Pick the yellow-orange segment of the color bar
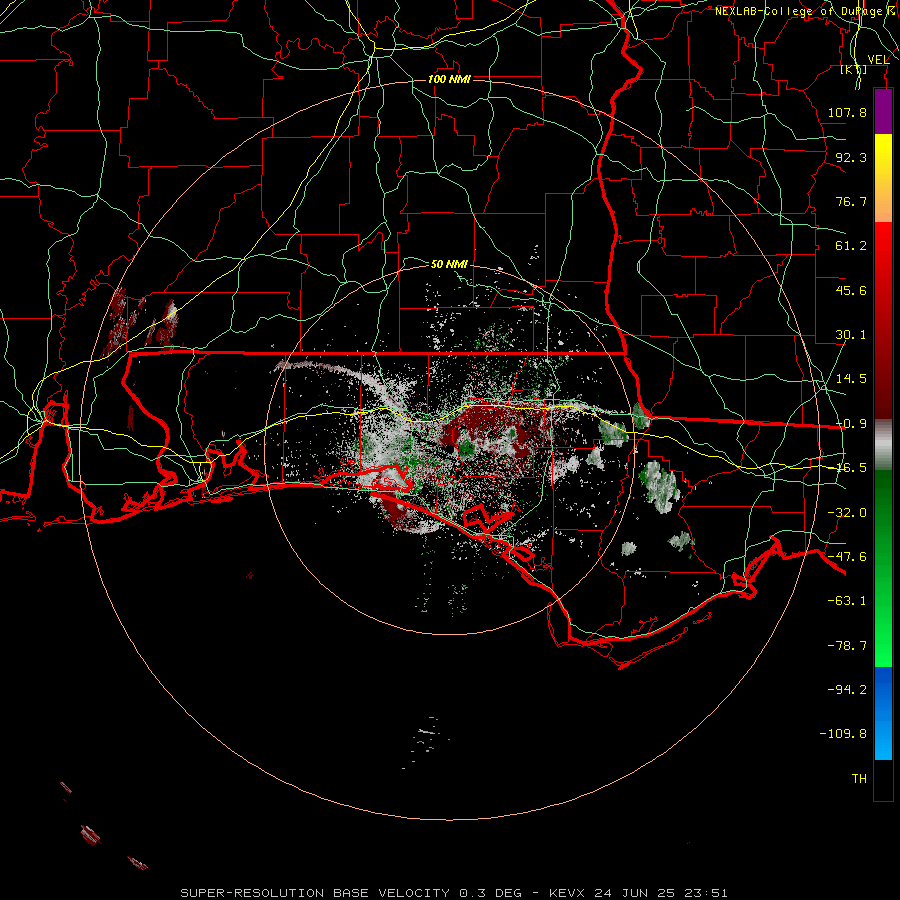Image resolution: width=900 pixels, height=900 pixels. pyautogui.click(x=883, y=178)
